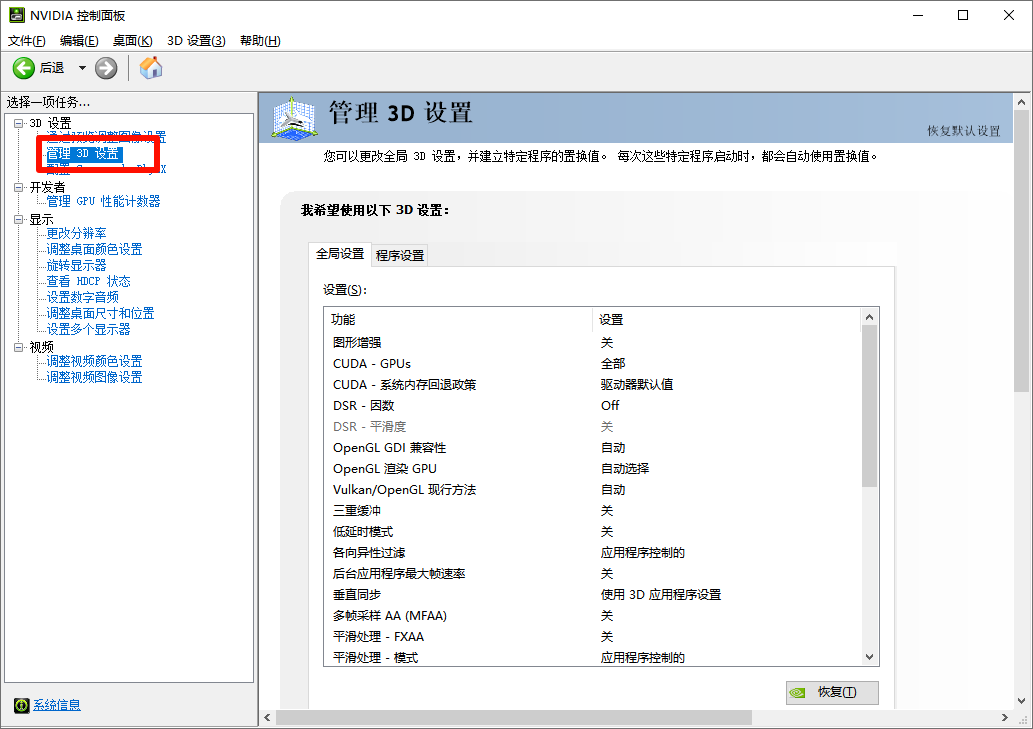Screen dimensions: 1033x729
Task: Select 管理 3D 设置 in task tree
Action: click(x=84, y=154)
